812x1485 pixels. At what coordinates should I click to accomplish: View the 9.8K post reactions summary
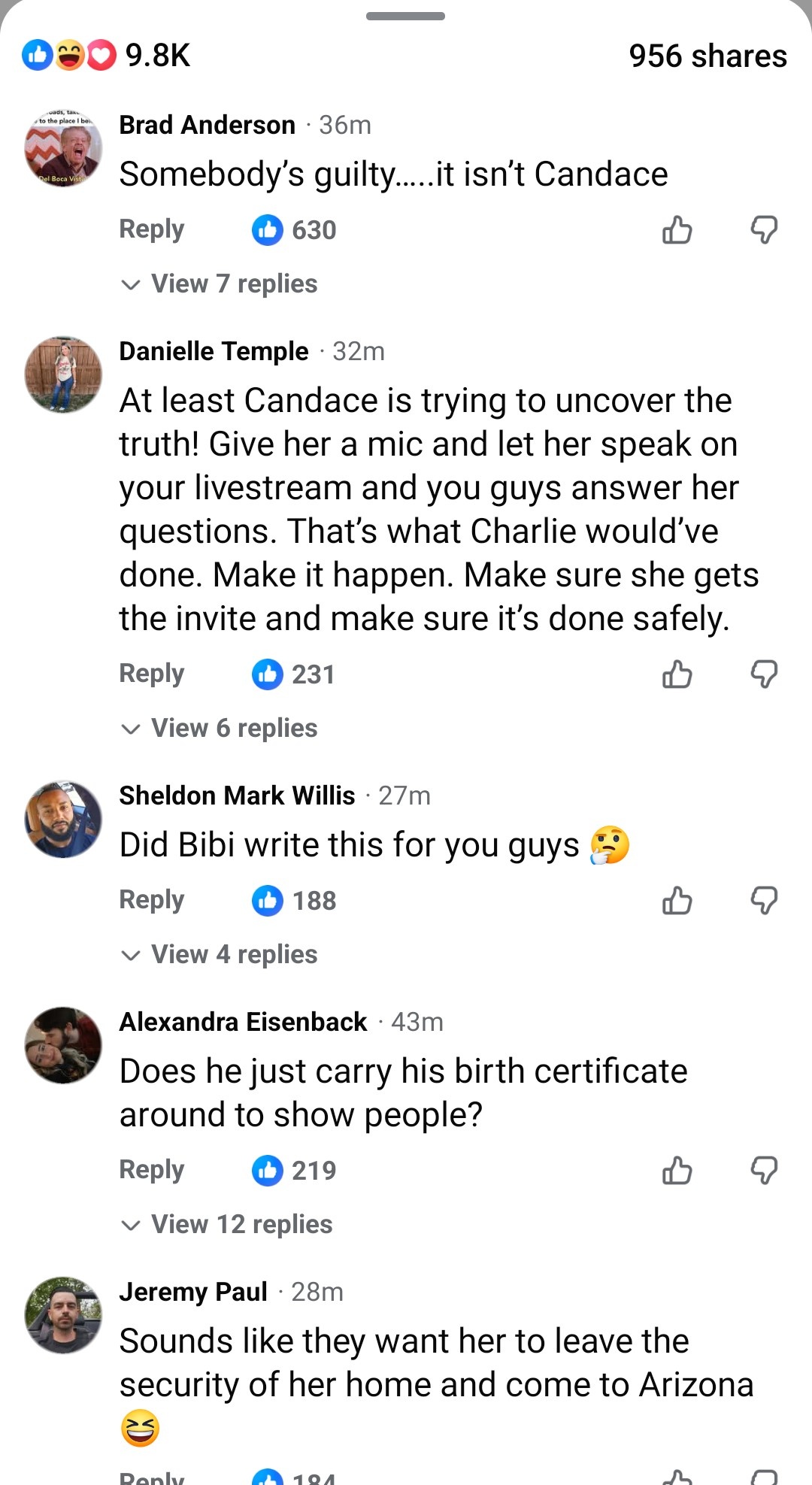tap(106, 56)
